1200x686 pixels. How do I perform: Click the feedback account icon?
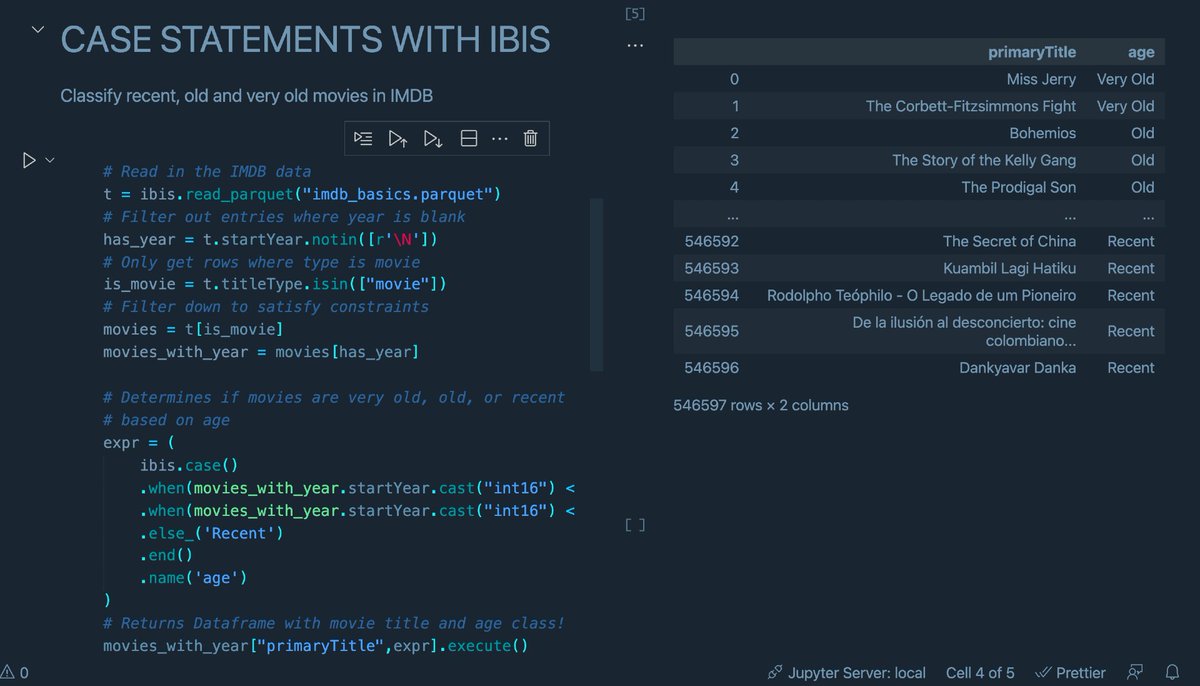(1134, 672)
